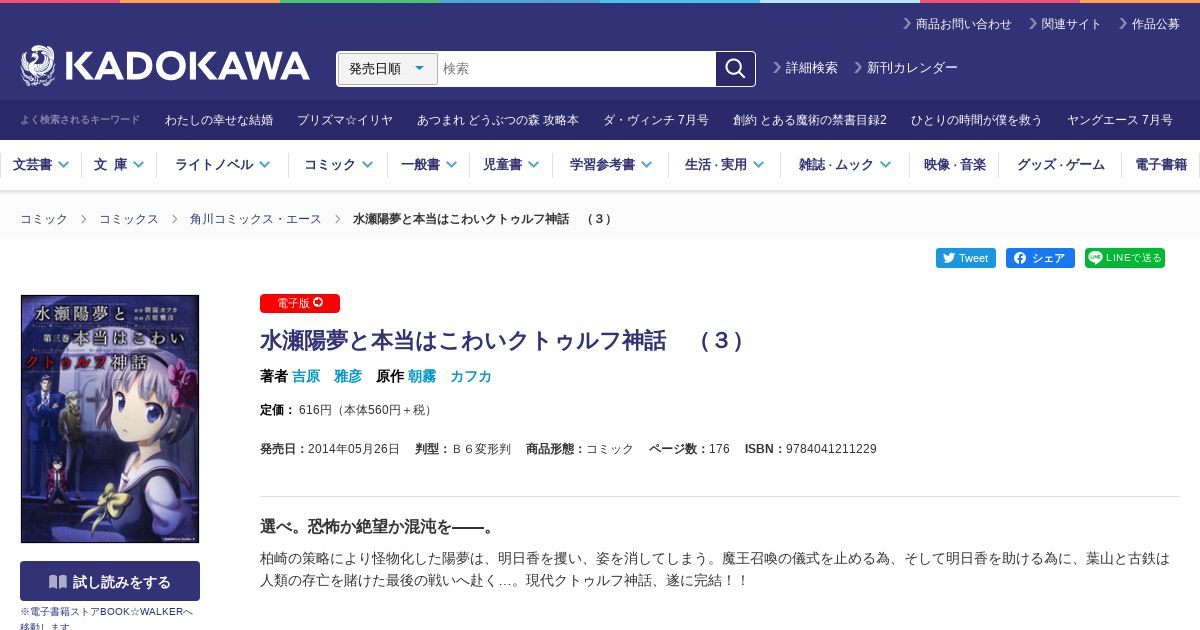Expand the ライトノベル menu
The height and width of the screenshot is (630, 1200).
pos(222,165)
